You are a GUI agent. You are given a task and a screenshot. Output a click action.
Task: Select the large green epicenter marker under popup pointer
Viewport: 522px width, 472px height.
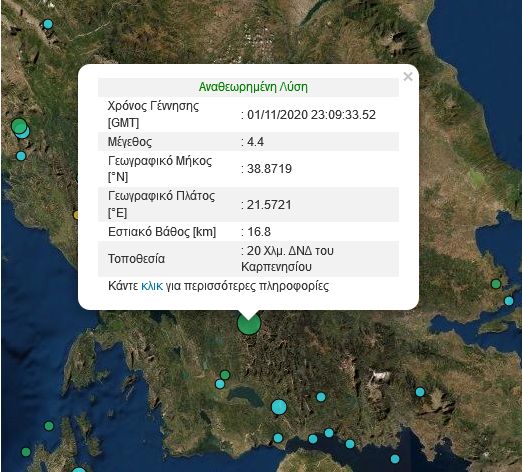pyautogui.click(x=249, y=323)
